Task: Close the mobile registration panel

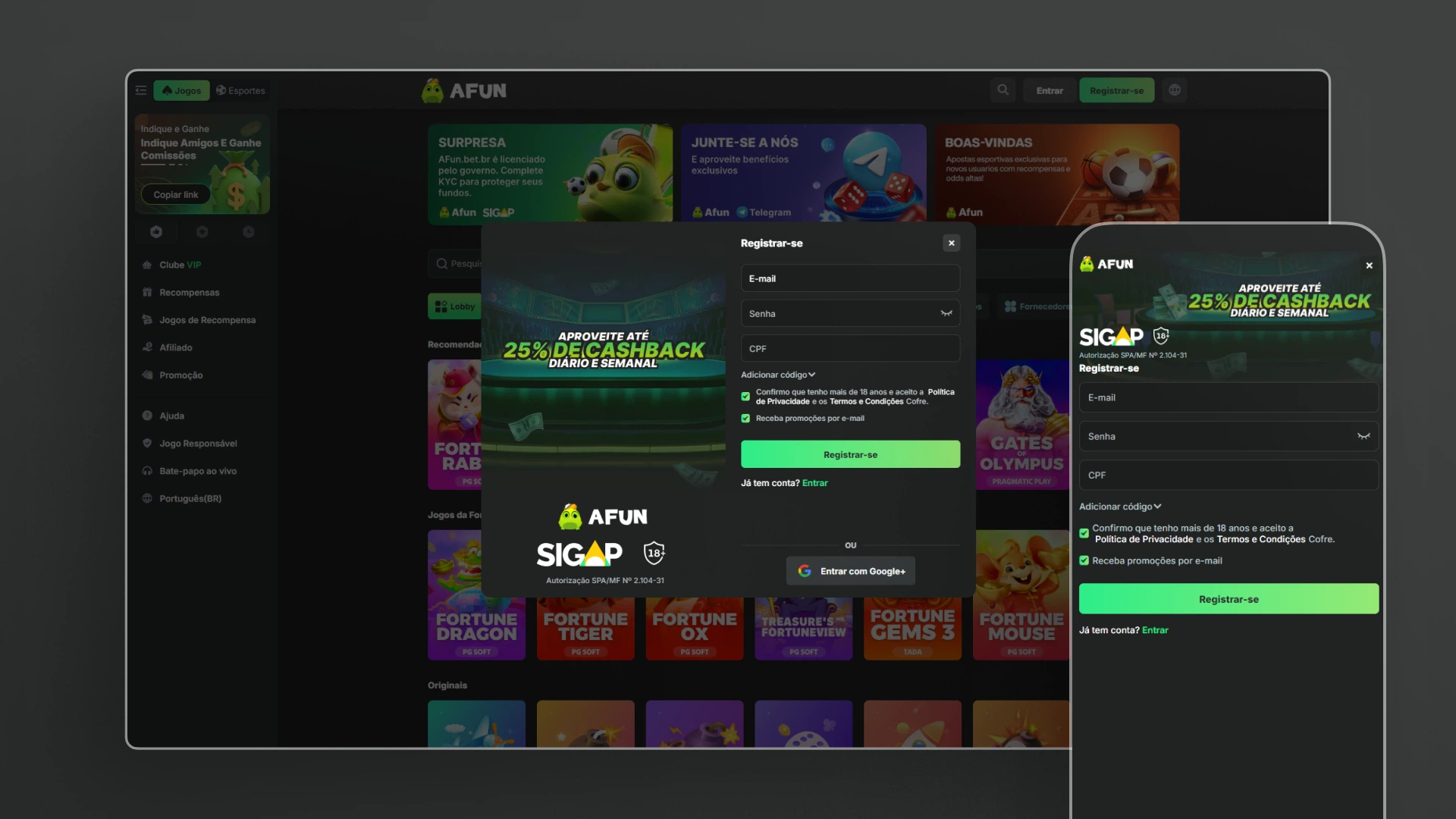Action: (1369, 265)
